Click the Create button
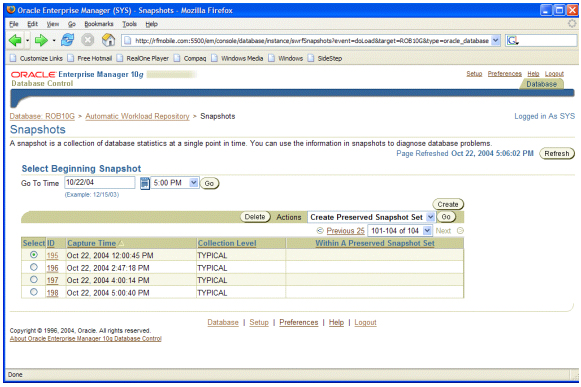 [448, 204]
